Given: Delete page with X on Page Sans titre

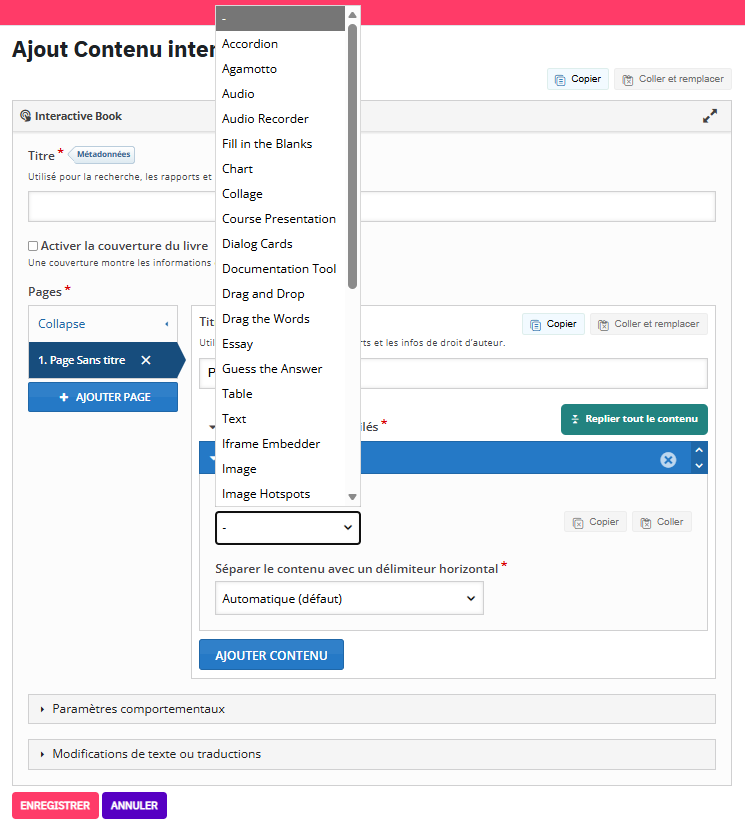Looking at the screenshot, I should (146, 360).
